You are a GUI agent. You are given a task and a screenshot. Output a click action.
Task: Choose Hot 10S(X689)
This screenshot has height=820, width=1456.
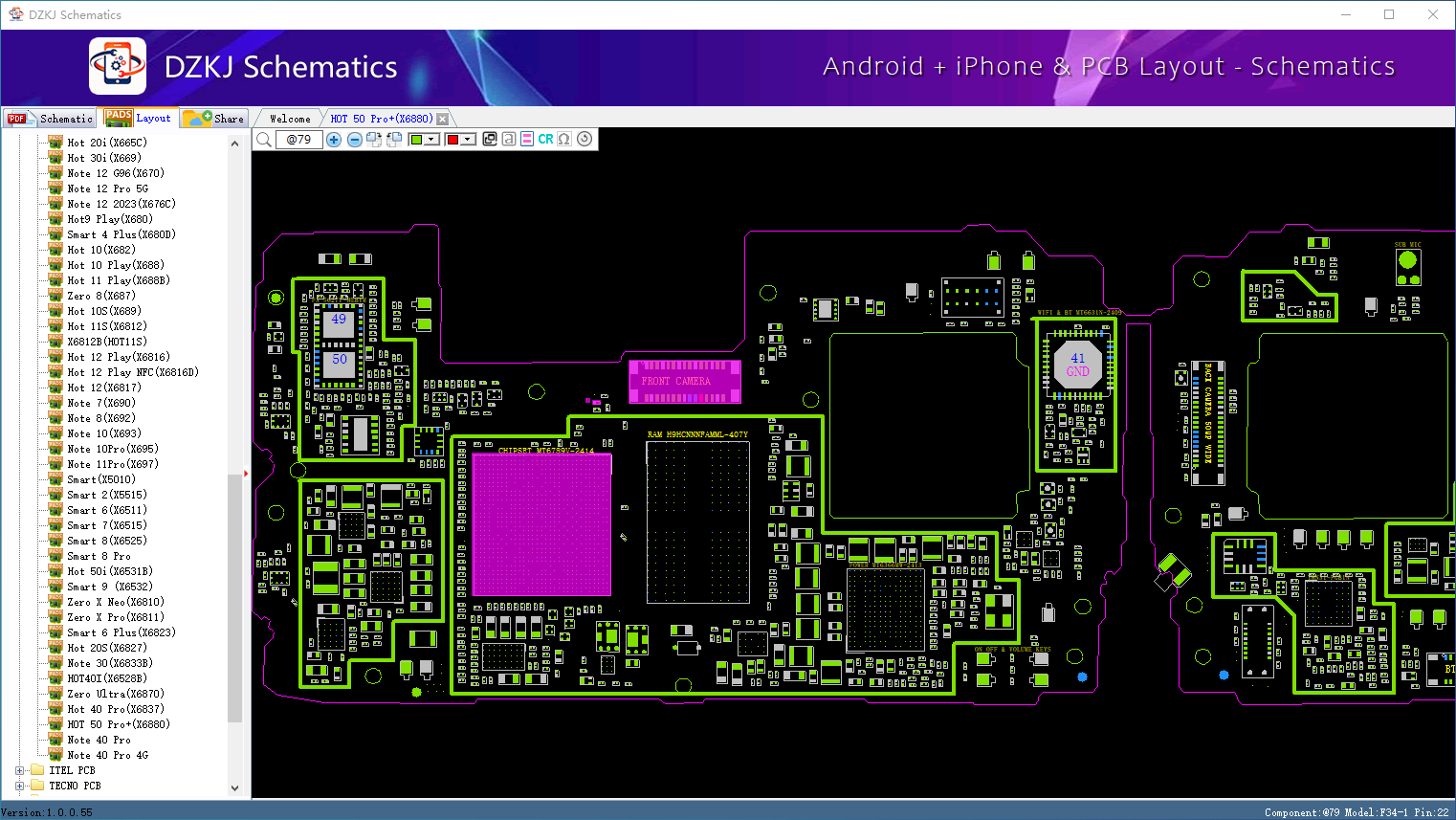tap(104, 311)
